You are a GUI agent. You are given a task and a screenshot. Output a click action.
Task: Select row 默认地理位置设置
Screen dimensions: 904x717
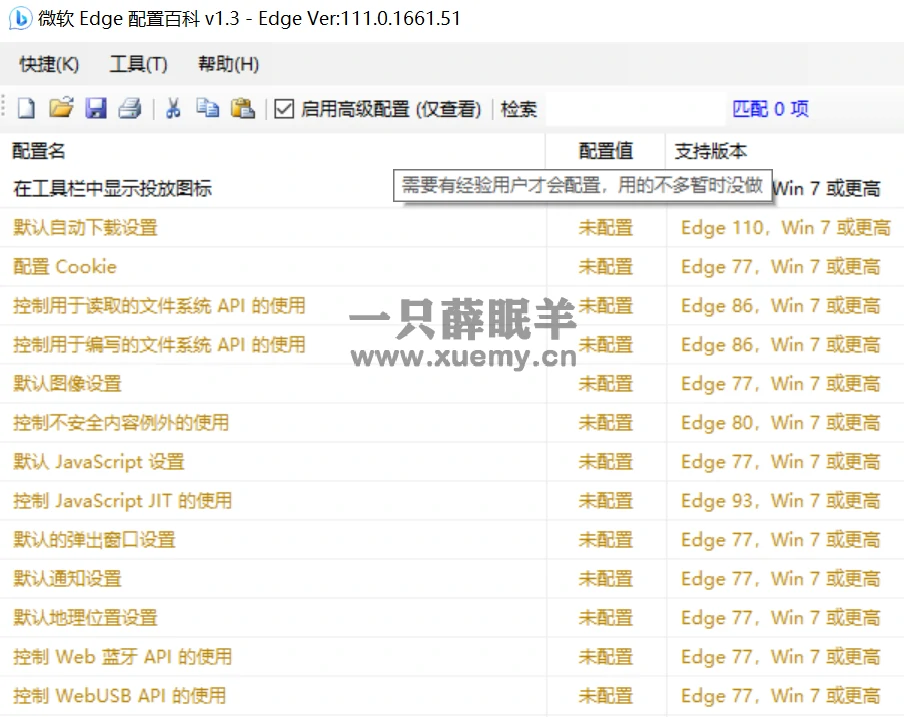point(452,618)
